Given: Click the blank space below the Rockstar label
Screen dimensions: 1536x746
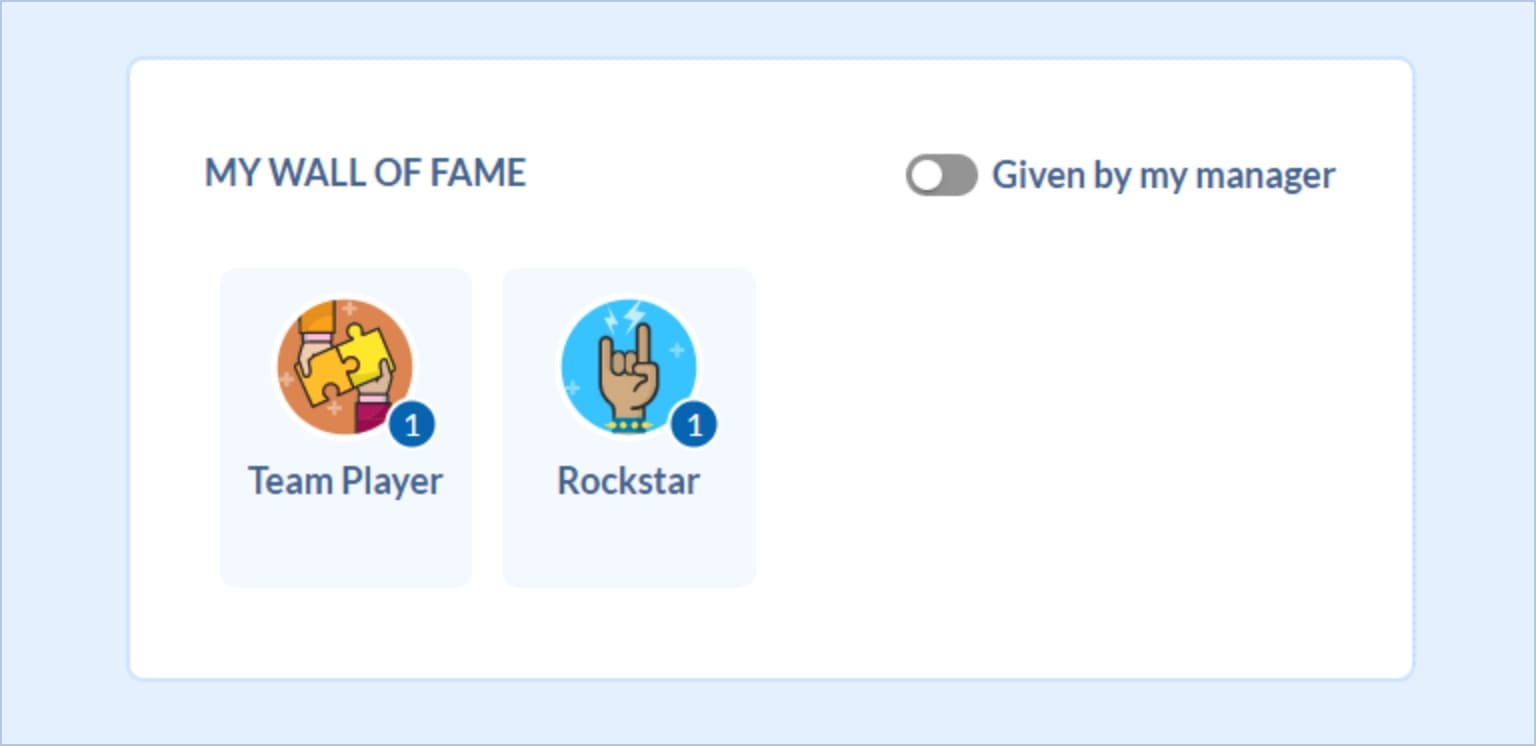Looking at the screenshot, I should [628, 545].
